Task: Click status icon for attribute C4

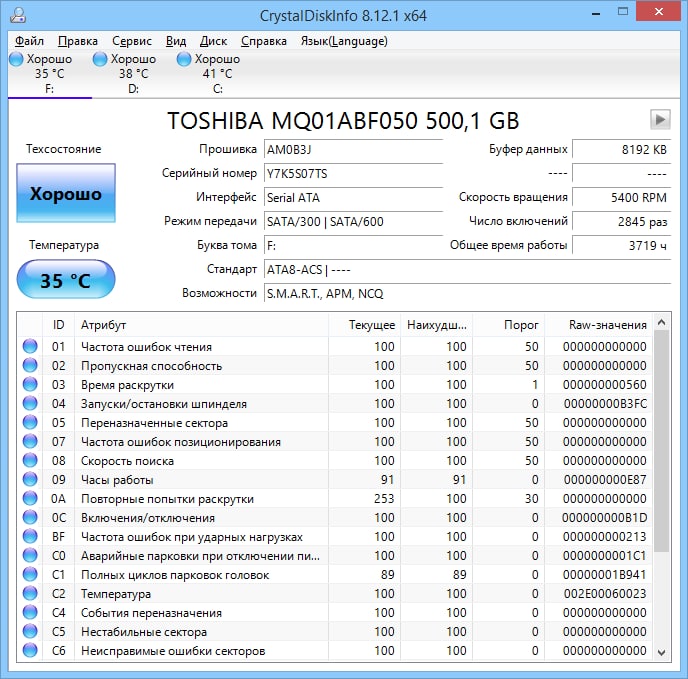Action: (x=30, y=612)
